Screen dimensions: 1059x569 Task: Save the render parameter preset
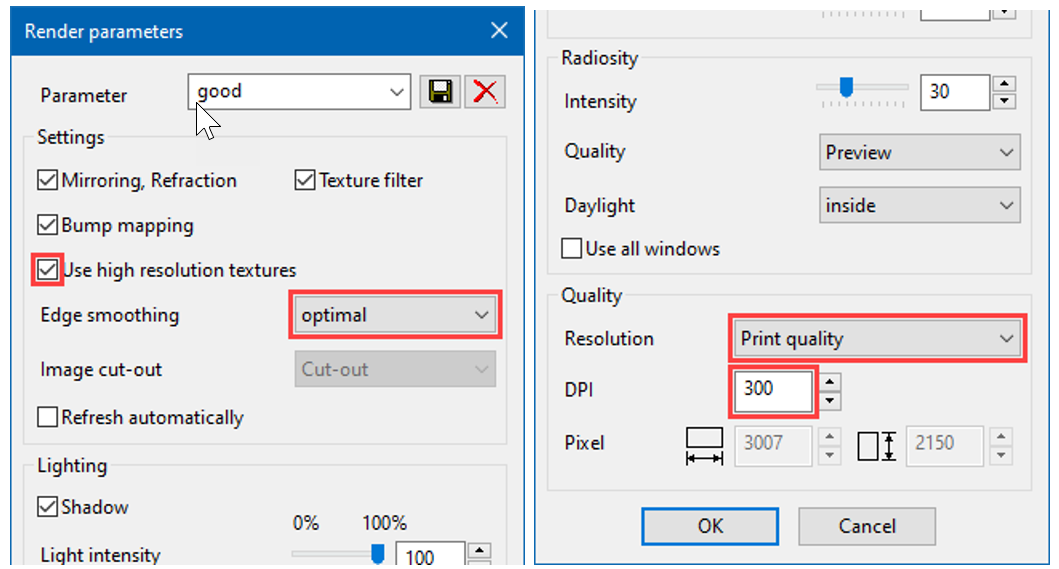(438, 92)
